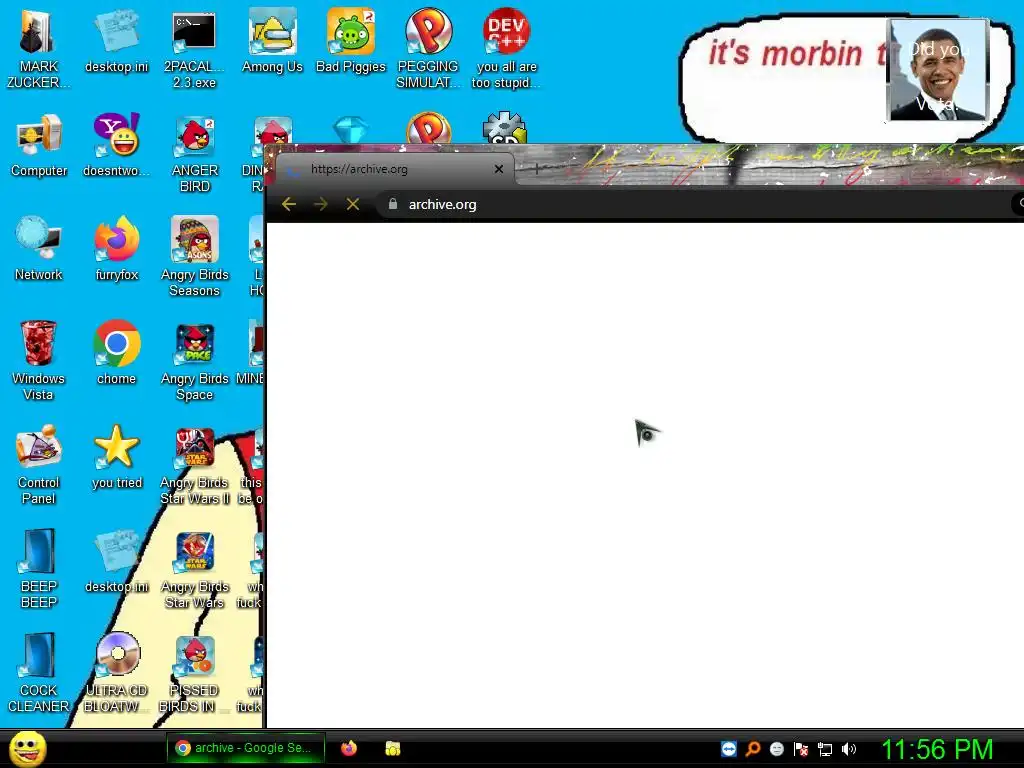
Task: Select the ANGER BIRD desktop icon
Action: coord(195,154)
